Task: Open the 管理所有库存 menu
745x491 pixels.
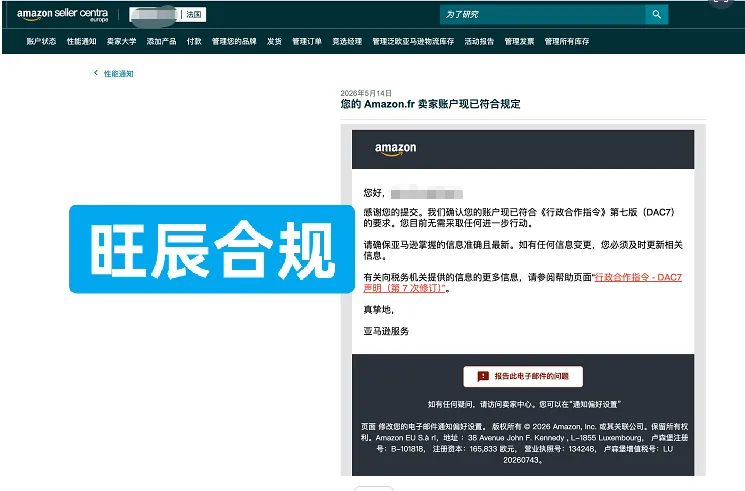Action: (x=566, y=41)
